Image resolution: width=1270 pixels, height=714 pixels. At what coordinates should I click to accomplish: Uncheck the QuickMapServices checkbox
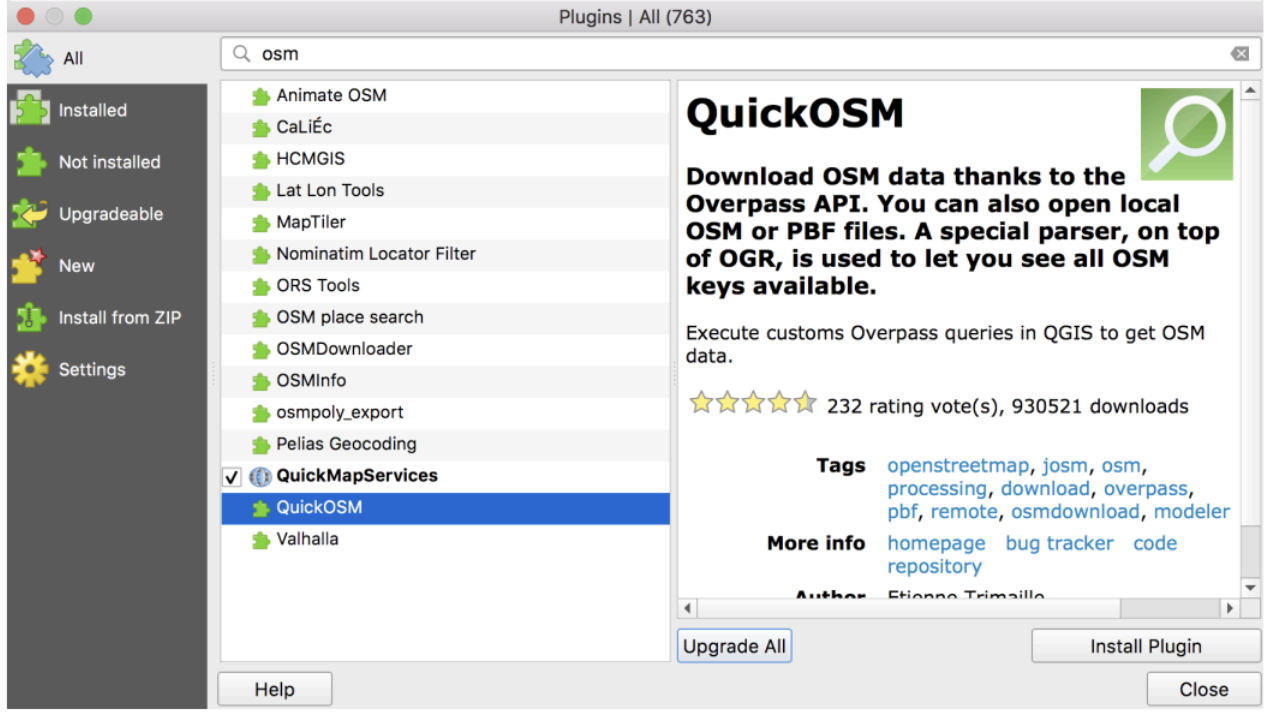(x=232, y=477)
